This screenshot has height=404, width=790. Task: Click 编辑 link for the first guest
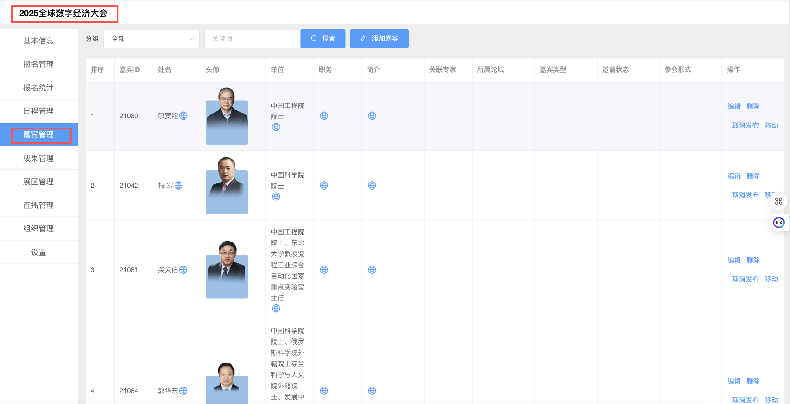coord(734,105)
